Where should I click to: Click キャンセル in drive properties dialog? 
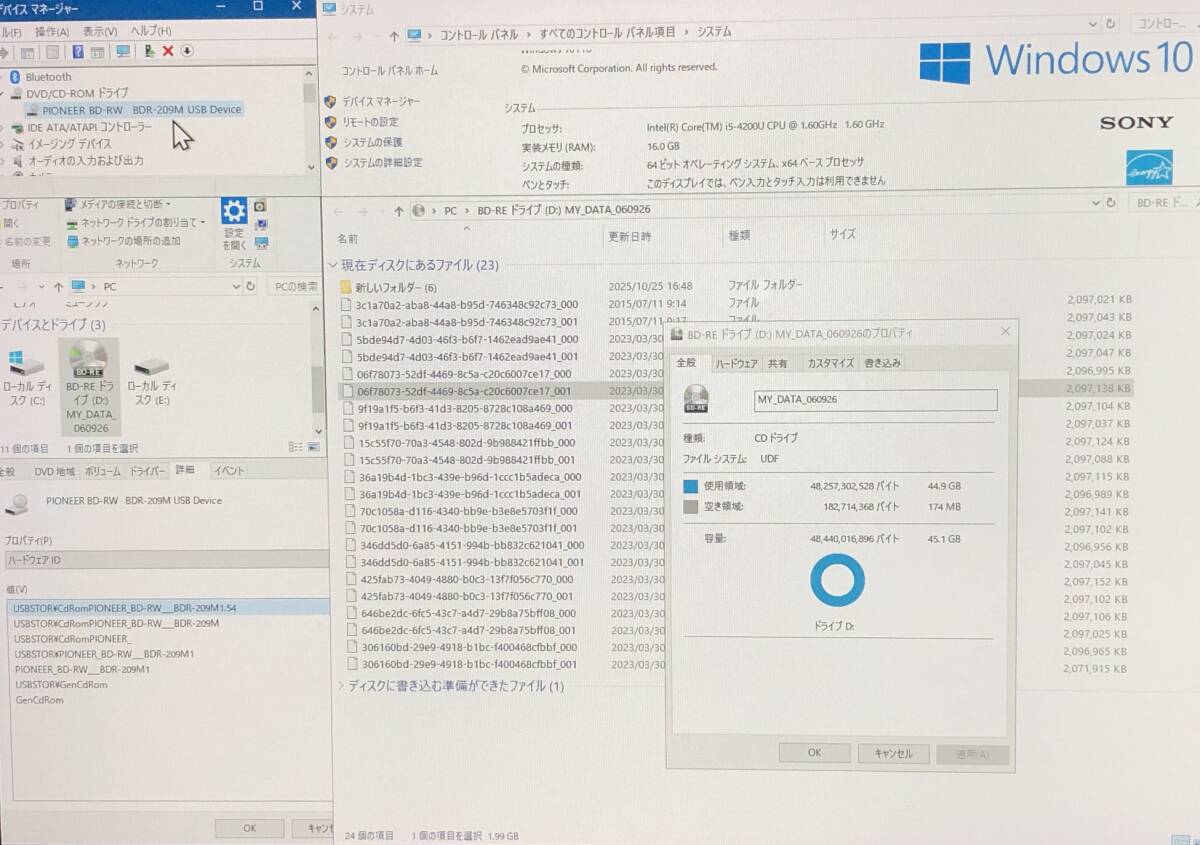[893, 754]
